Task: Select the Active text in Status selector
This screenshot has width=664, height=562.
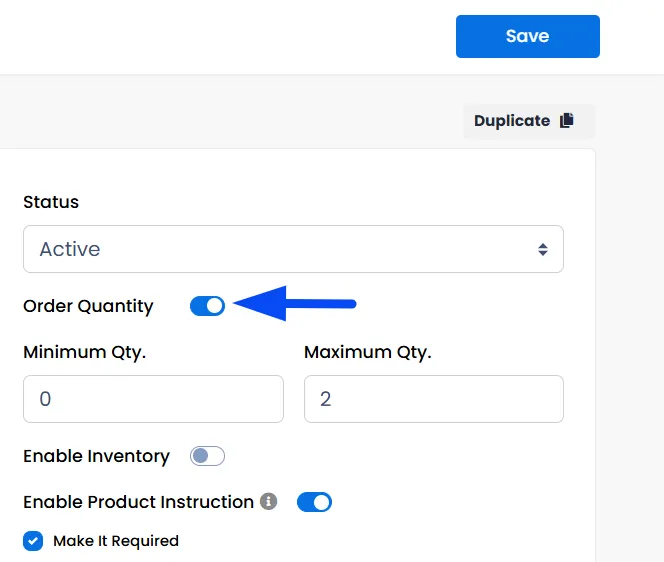Action: point(70,249)
